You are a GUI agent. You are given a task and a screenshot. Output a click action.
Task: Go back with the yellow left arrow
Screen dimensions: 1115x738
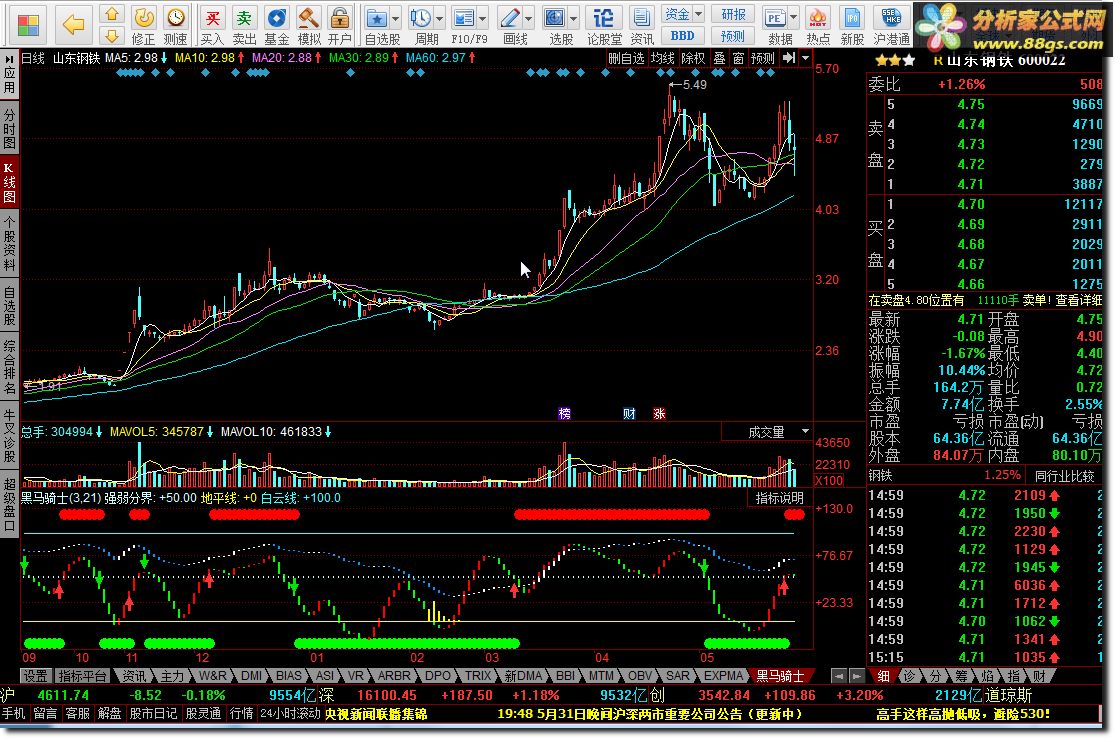click(73, 25)
